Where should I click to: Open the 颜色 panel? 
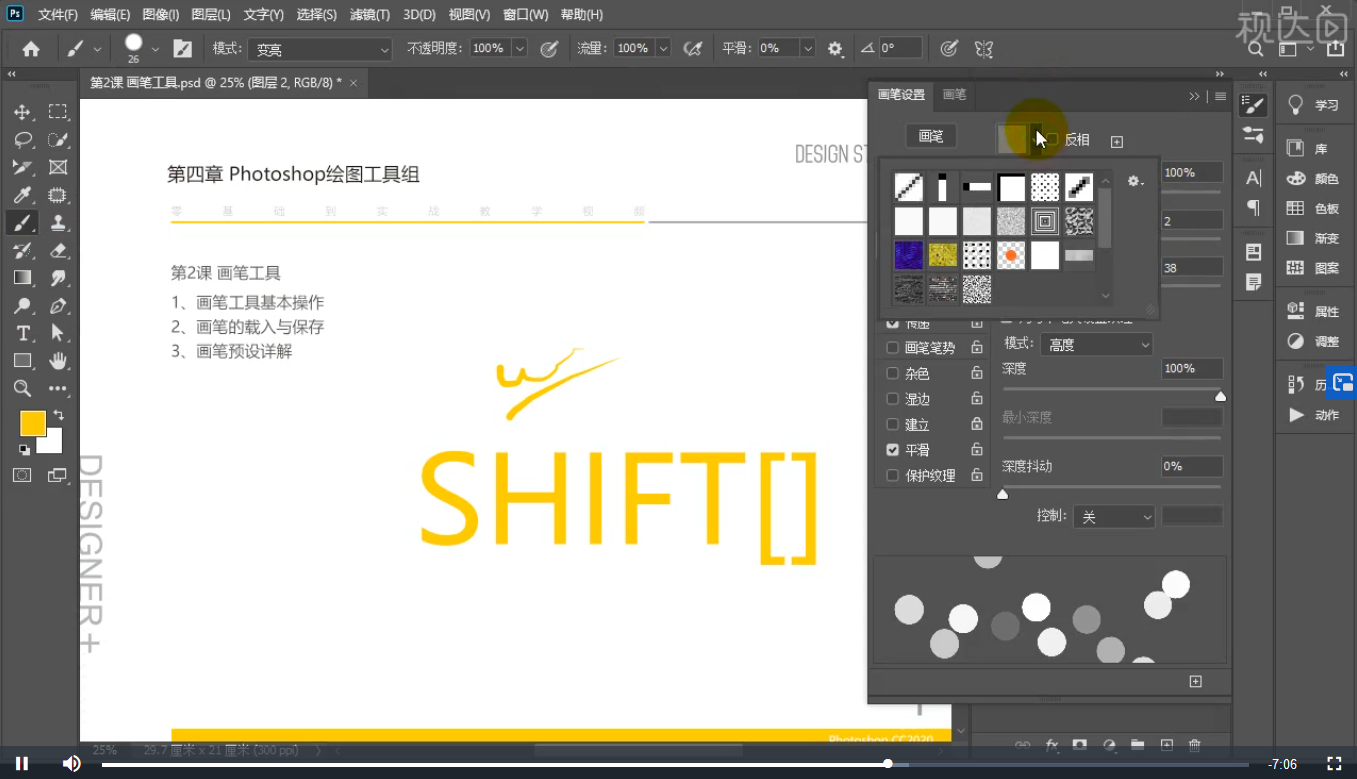click(1314, 178)
